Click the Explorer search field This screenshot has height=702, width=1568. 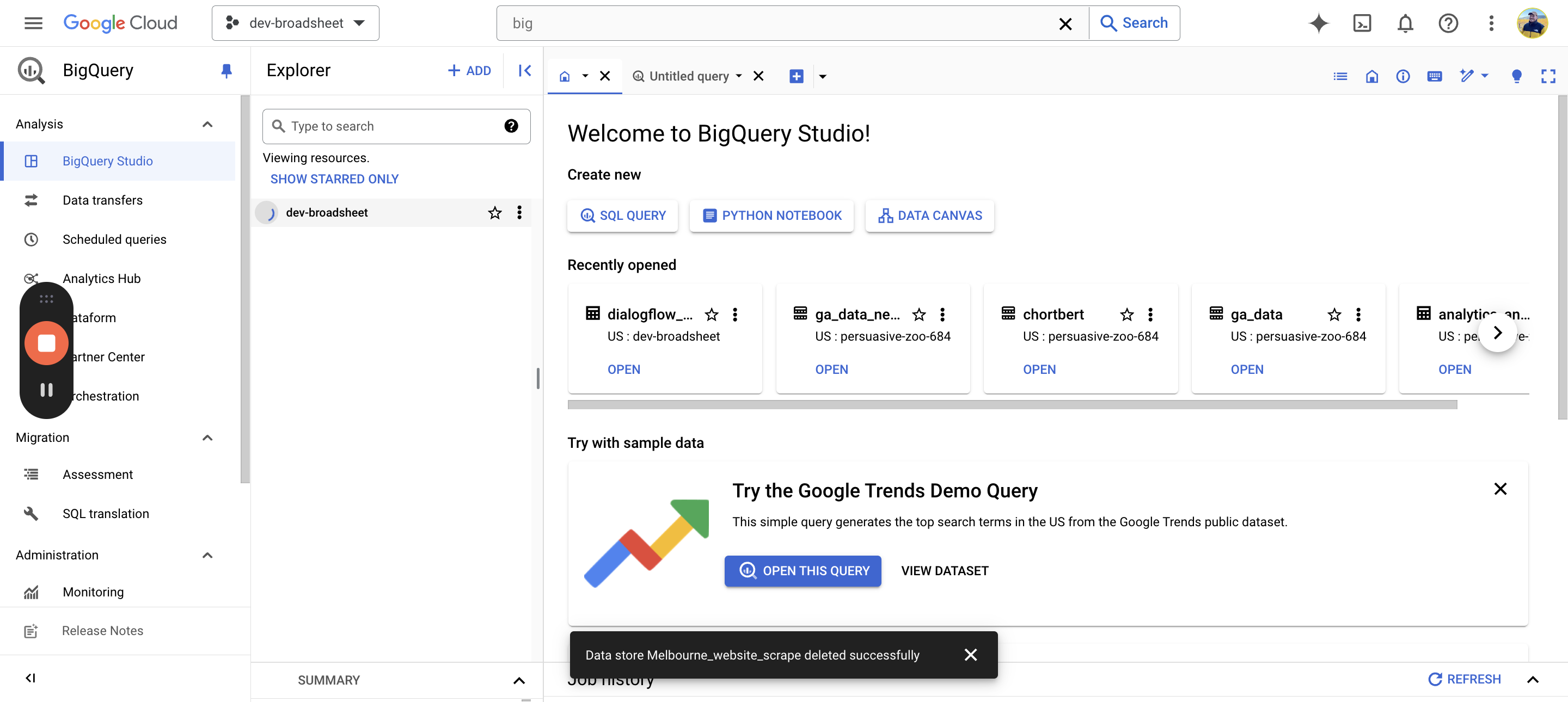(x=390, y=127)
